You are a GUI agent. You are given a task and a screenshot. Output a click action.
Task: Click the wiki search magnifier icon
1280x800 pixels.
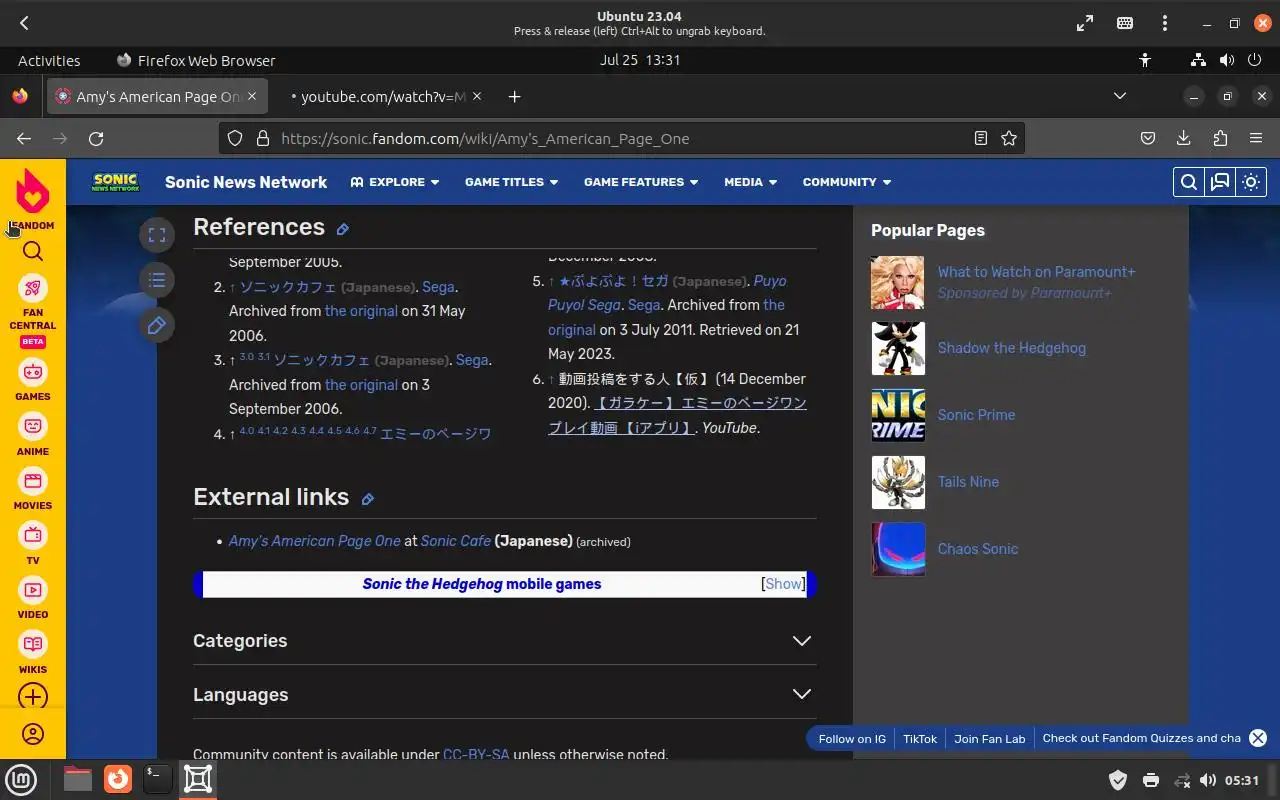point(1188,182)
